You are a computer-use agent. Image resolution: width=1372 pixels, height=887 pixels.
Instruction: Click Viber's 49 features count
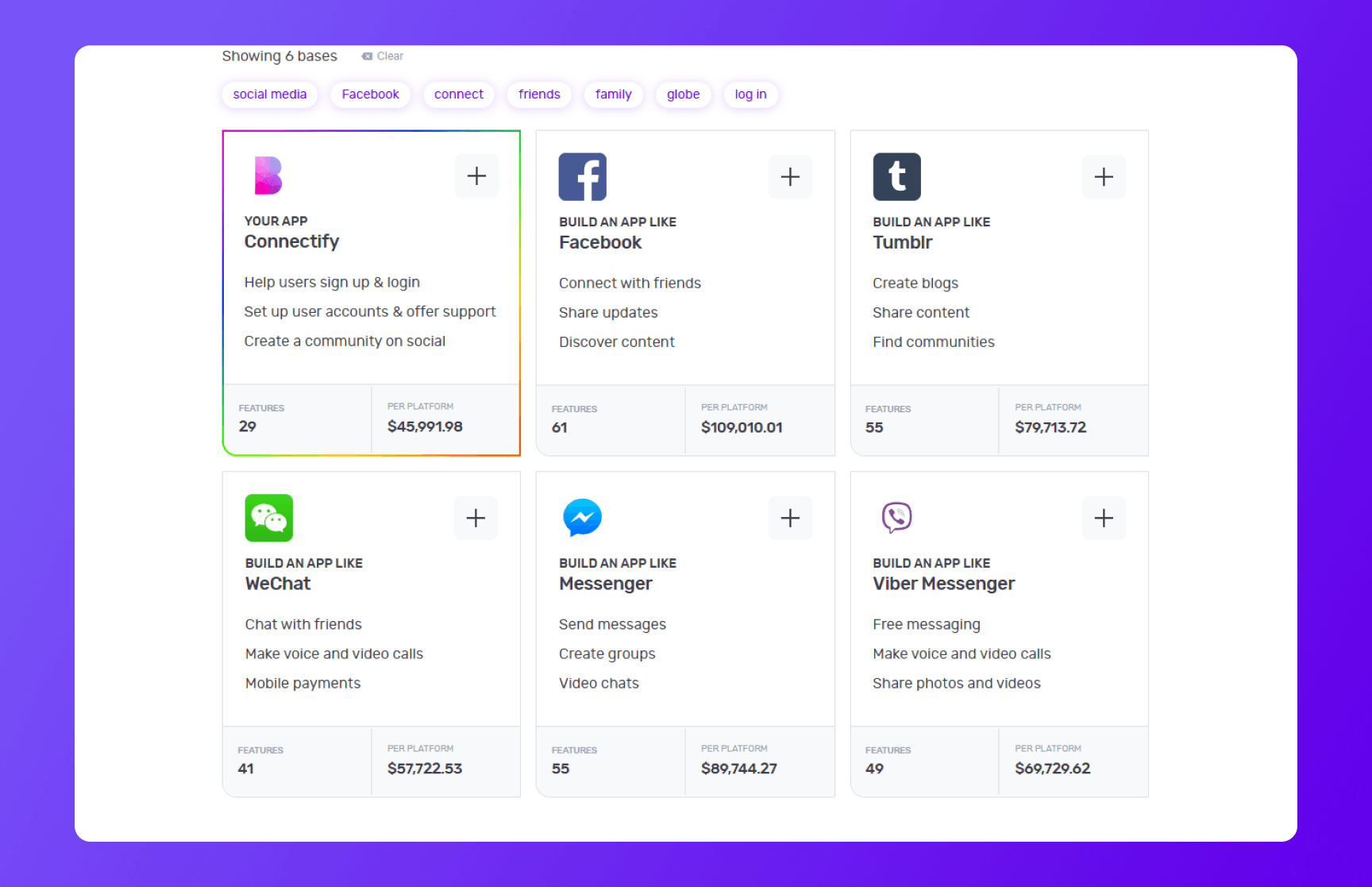(874, 769)
